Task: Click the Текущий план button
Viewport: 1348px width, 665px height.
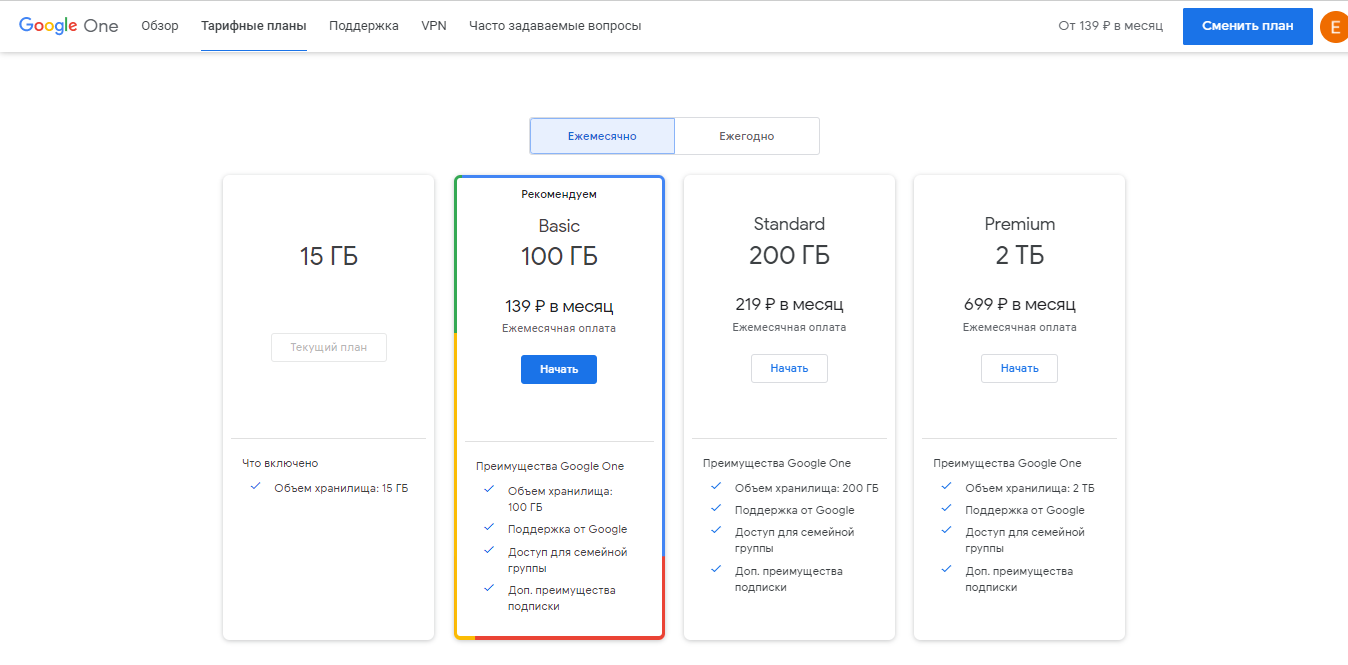Action: 329,348
